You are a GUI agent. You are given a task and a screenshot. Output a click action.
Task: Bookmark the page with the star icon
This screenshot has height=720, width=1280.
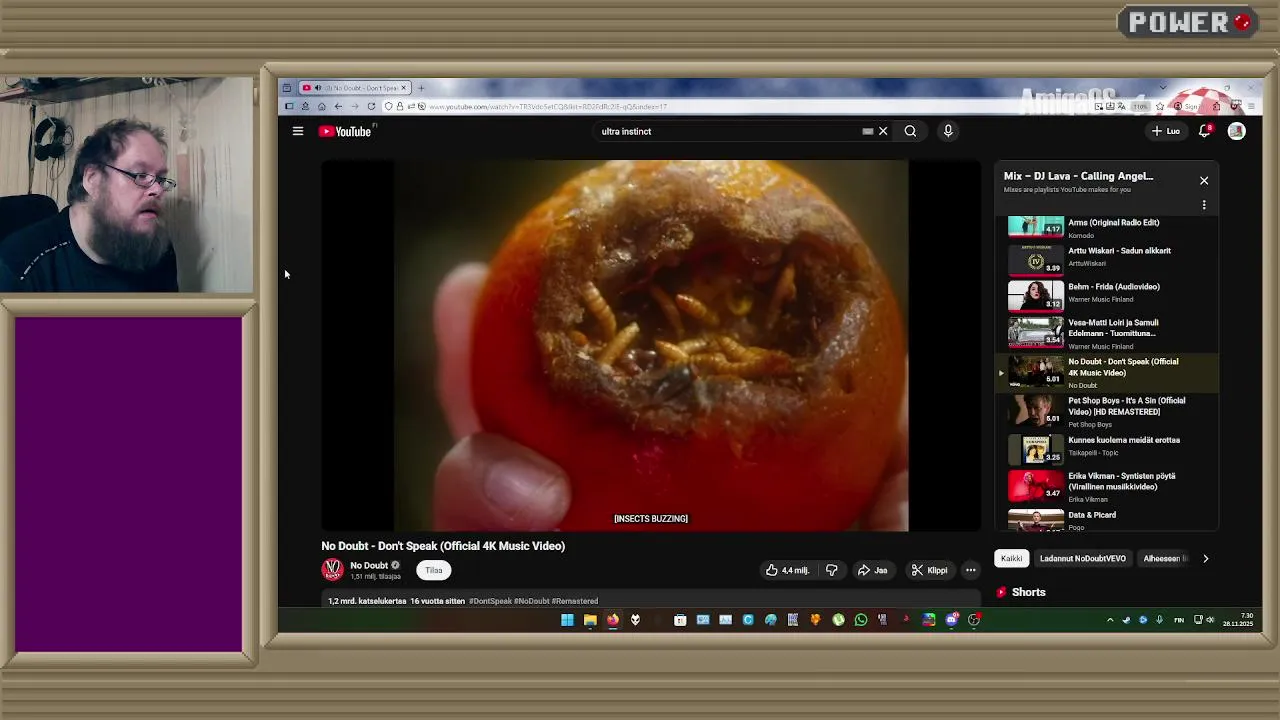point(1160,106)
